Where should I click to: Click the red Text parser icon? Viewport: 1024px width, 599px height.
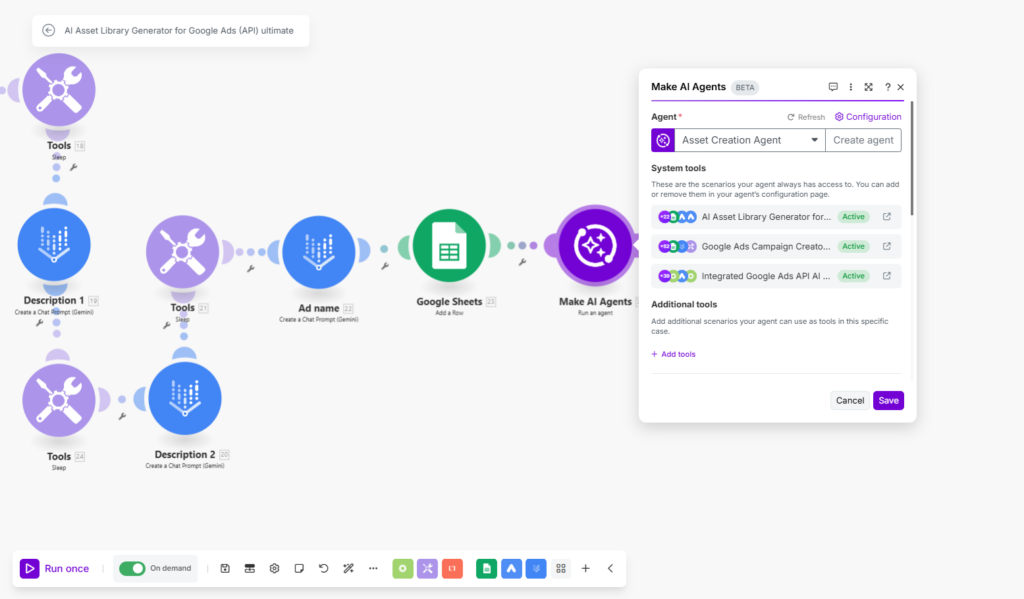coord(453,569)
